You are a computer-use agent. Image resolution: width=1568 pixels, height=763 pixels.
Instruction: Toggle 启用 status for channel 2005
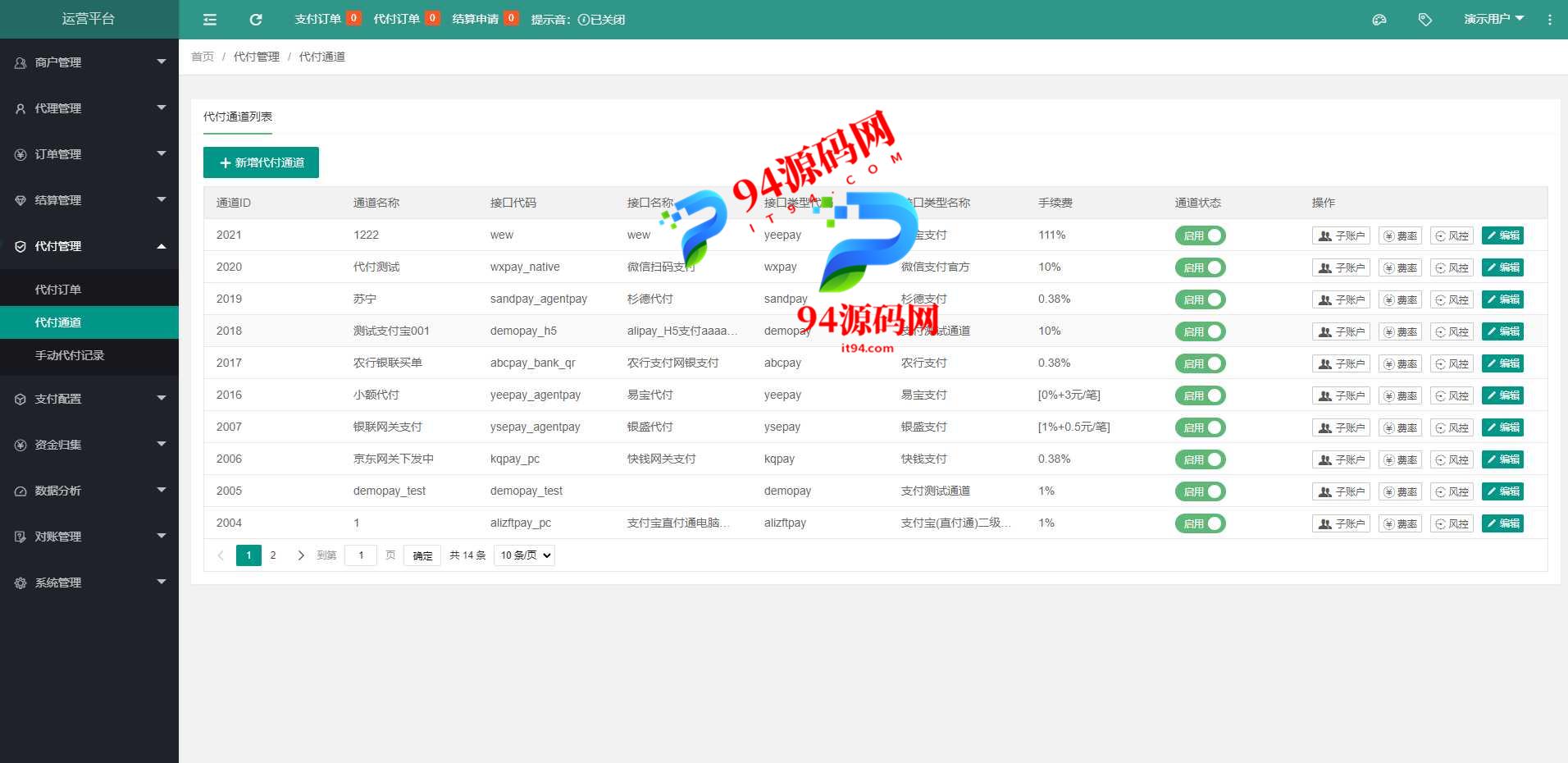1200,491
